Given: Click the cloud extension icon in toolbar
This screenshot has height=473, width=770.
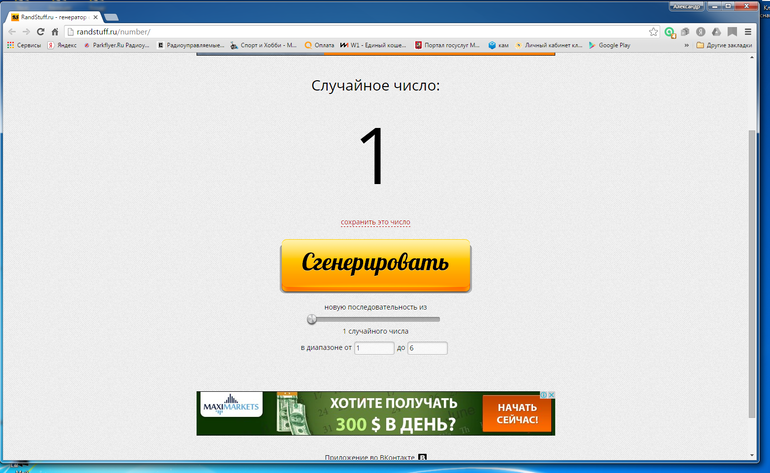Looking at the screenshot, I should pyautogui.click(x=716, y=31).
